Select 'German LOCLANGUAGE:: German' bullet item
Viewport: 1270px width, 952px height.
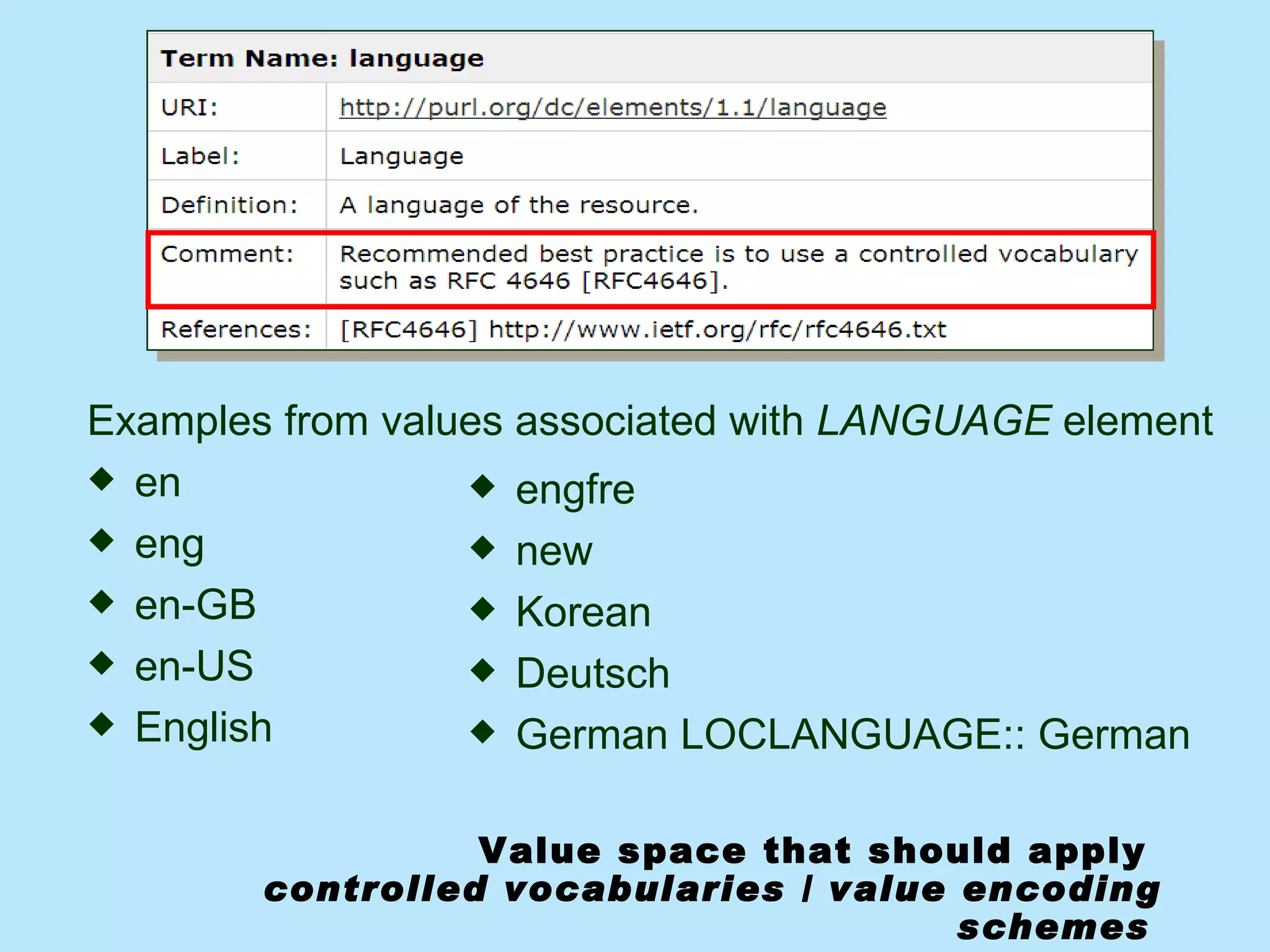[x=853, y=735]
